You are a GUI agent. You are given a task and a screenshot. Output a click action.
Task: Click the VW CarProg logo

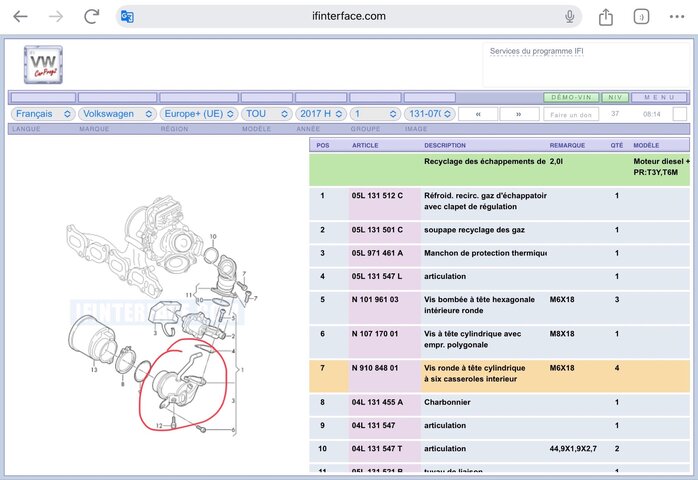43,65
